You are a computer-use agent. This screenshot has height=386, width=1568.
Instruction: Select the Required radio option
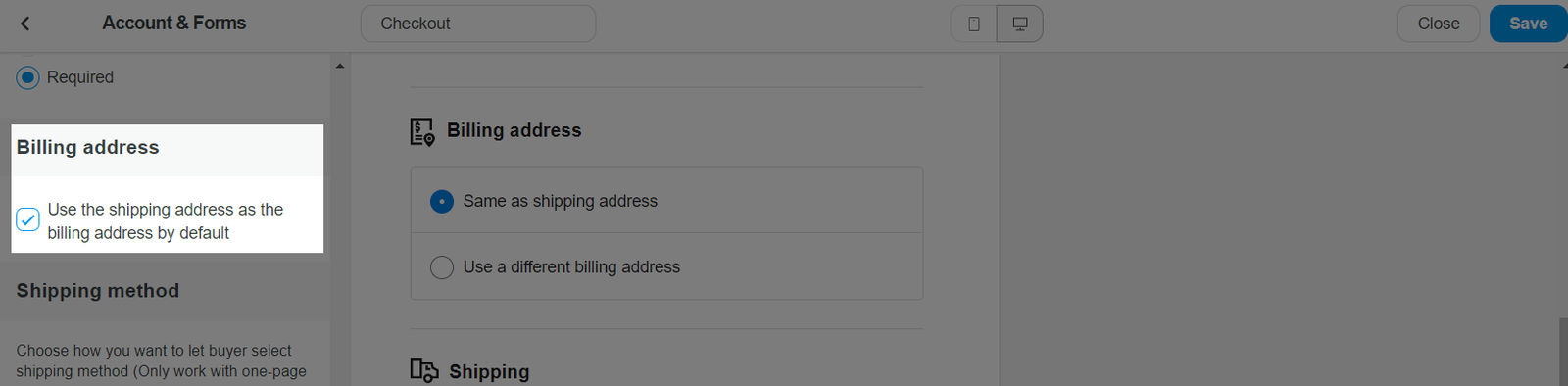(x=27, y=77)
